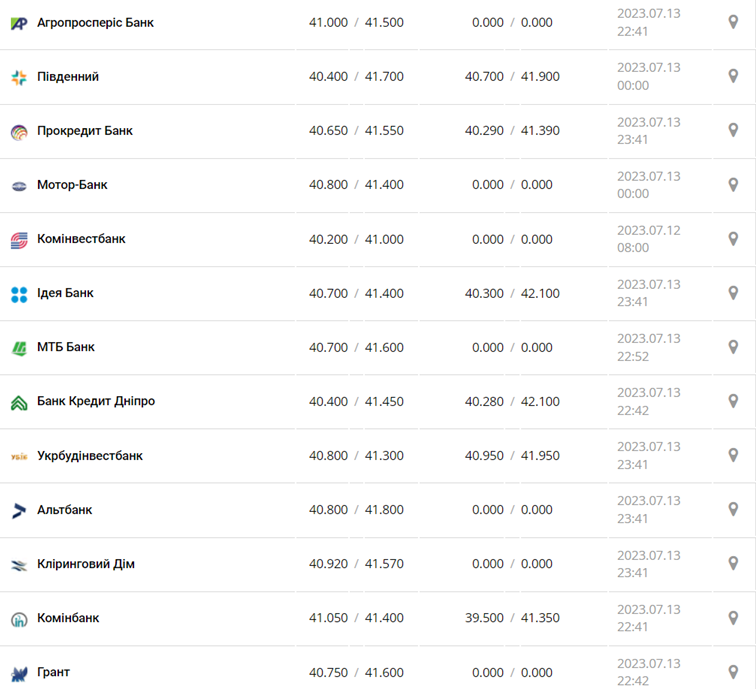Viewport: 756px width, 689px height.
Task: Click the Грант bank name
Action: click(x=54, y=672)
